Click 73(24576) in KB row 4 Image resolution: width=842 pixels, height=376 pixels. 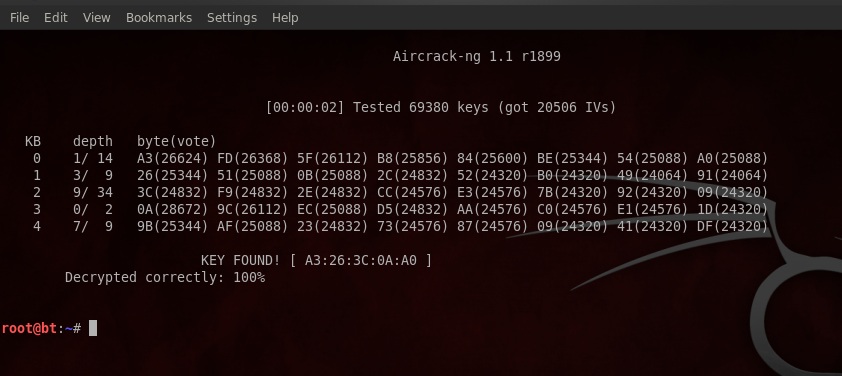(413, 227)
